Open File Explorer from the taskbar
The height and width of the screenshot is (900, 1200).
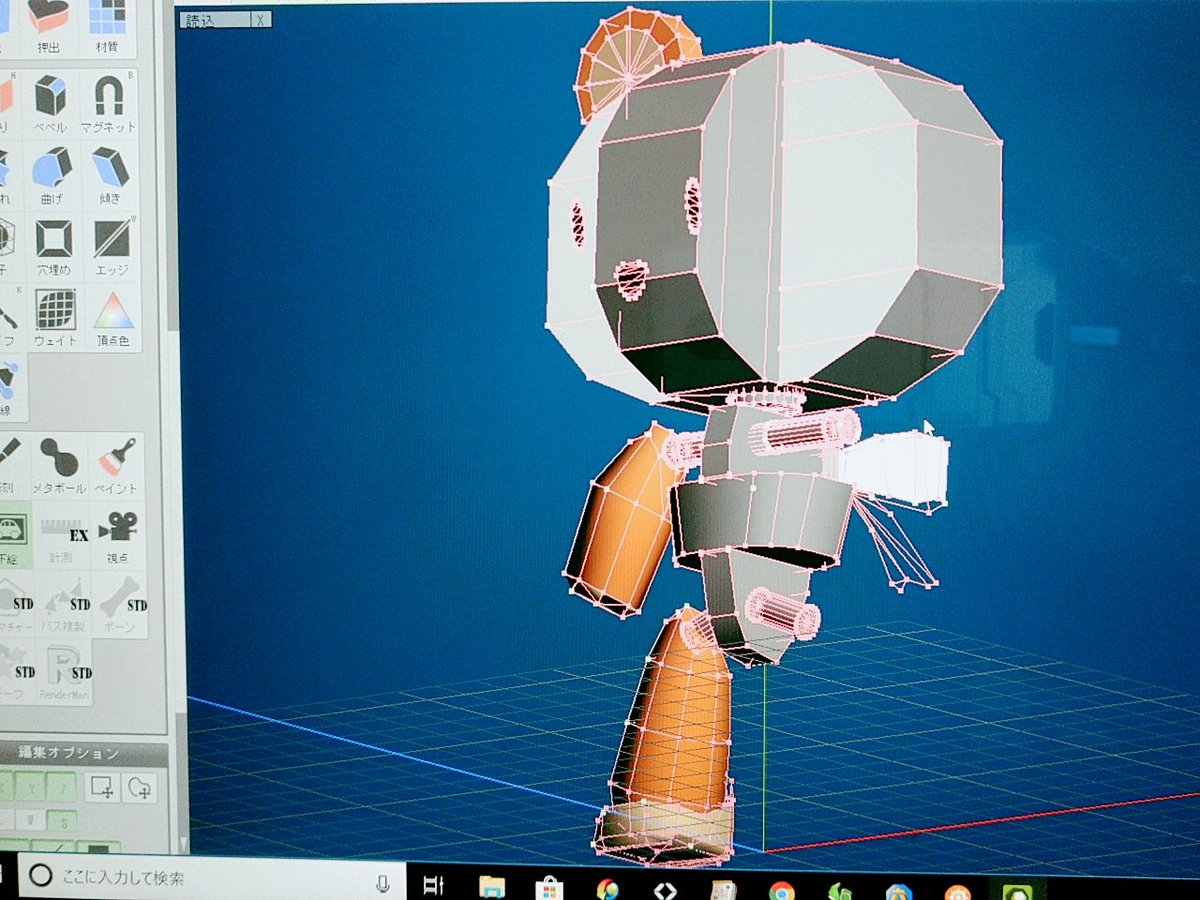[x=491, y=886]
